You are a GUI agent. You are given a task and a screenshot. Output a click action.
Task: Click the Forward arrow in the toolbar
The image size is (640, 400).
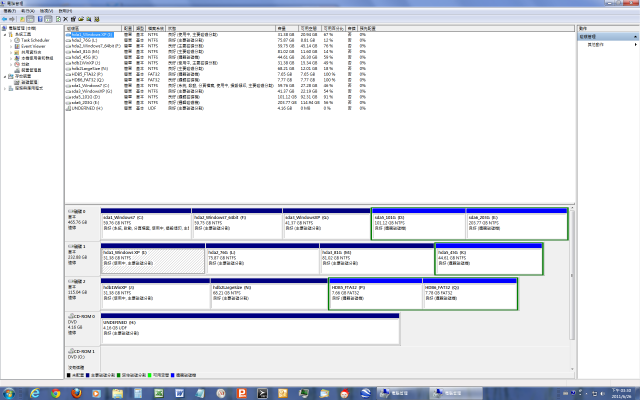(x=12, y=19)
